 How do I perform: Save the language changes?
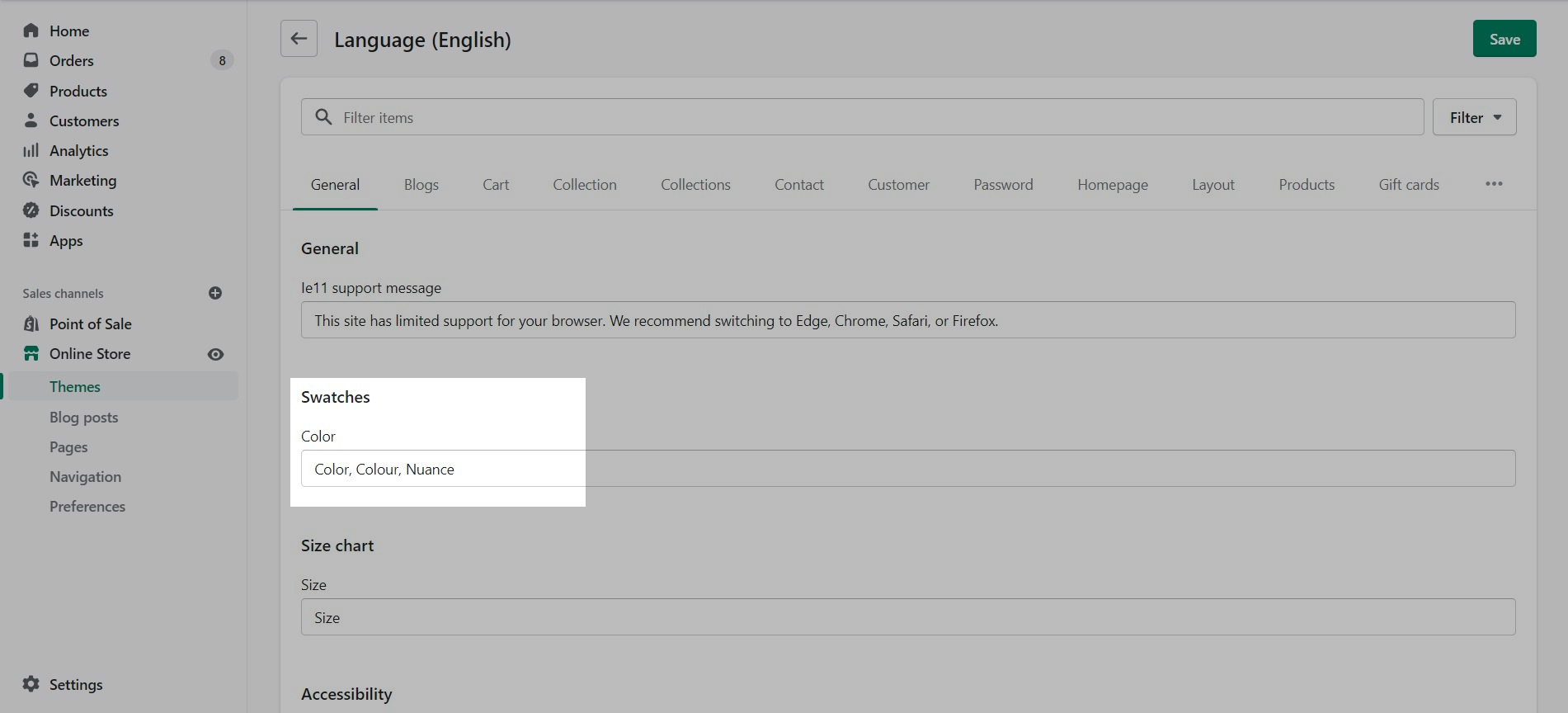pyautogui.click(x=1504, y=39)
